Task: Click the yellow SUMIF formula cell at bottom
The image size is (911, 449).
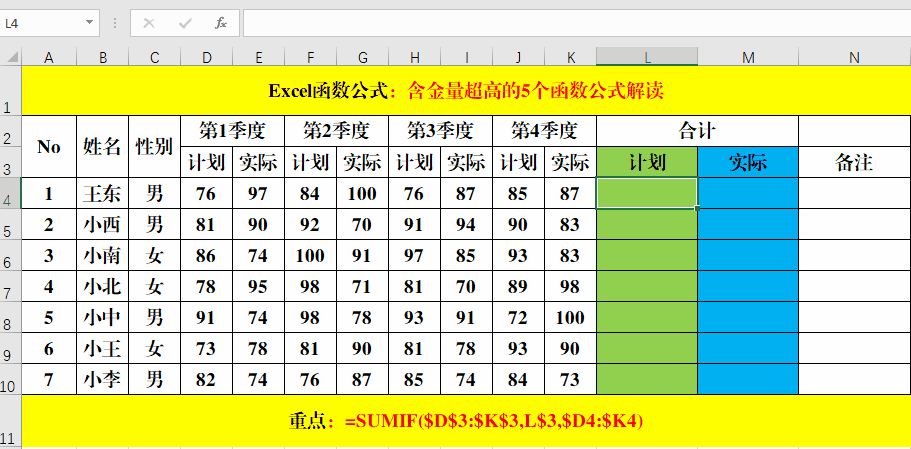Action: click(x=466, y=421)
